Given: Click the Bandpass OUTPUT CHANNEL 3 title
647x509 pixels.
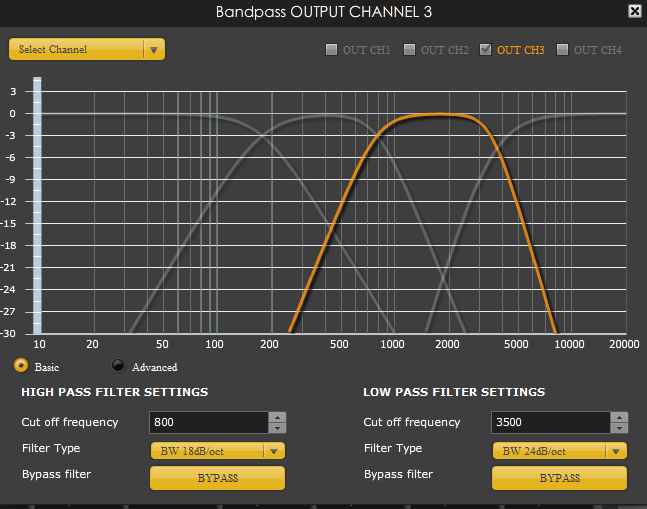Looking at the screenshot, I should point(324,12).
